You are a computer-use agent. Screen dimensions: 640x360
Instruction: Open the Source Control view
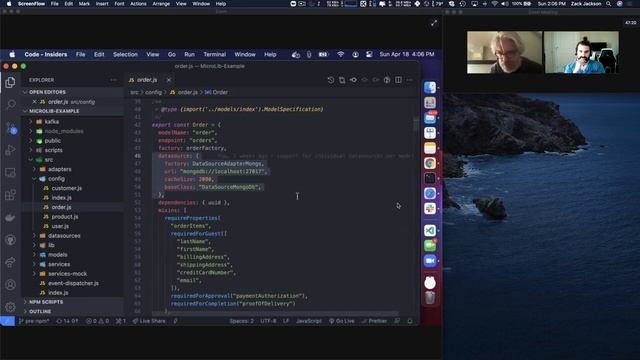point(11,128)
